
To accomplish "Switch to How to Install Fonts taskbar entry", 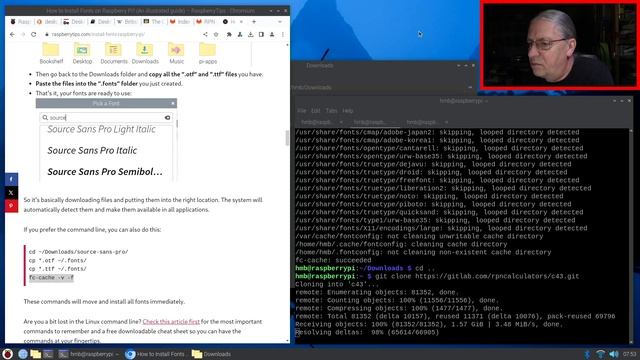I will point(155,354).
